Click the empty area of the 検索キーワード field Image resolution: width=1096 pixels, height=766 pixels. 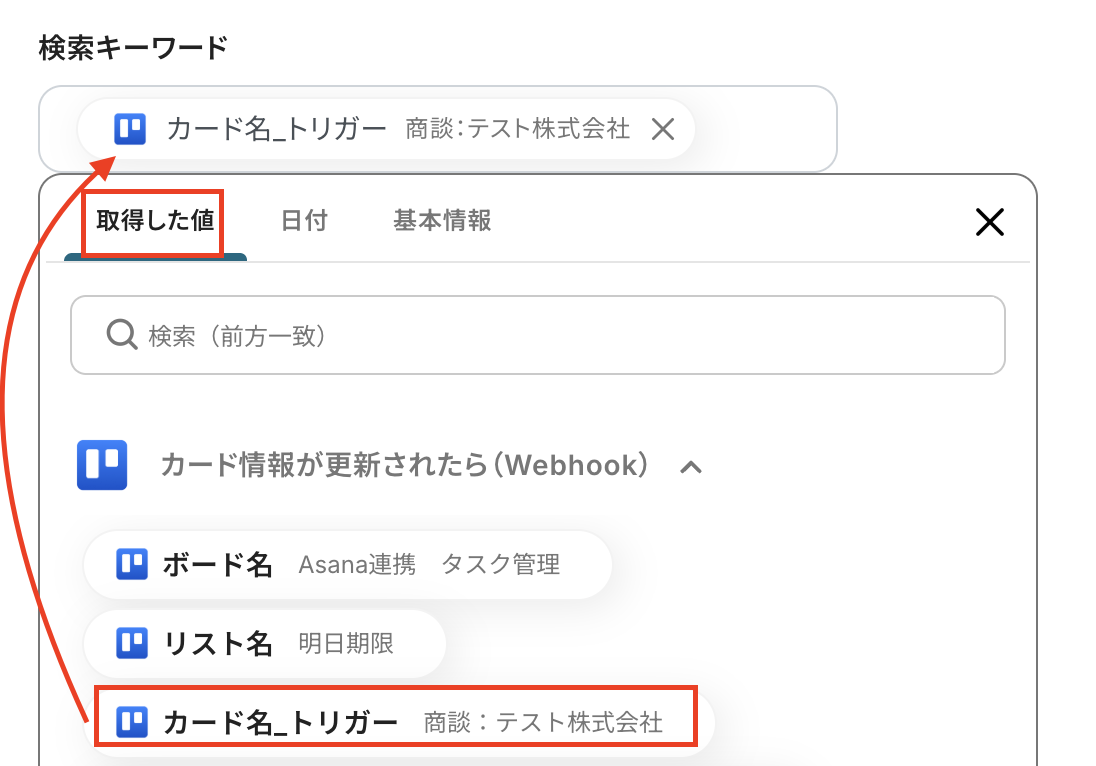(x=765, y=129)
